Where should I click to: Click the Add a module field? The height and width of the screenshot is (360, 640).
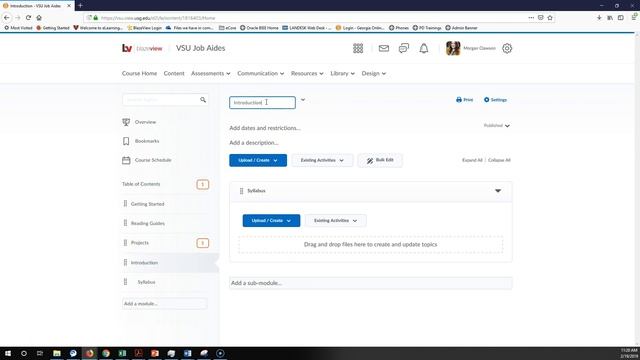164,304
